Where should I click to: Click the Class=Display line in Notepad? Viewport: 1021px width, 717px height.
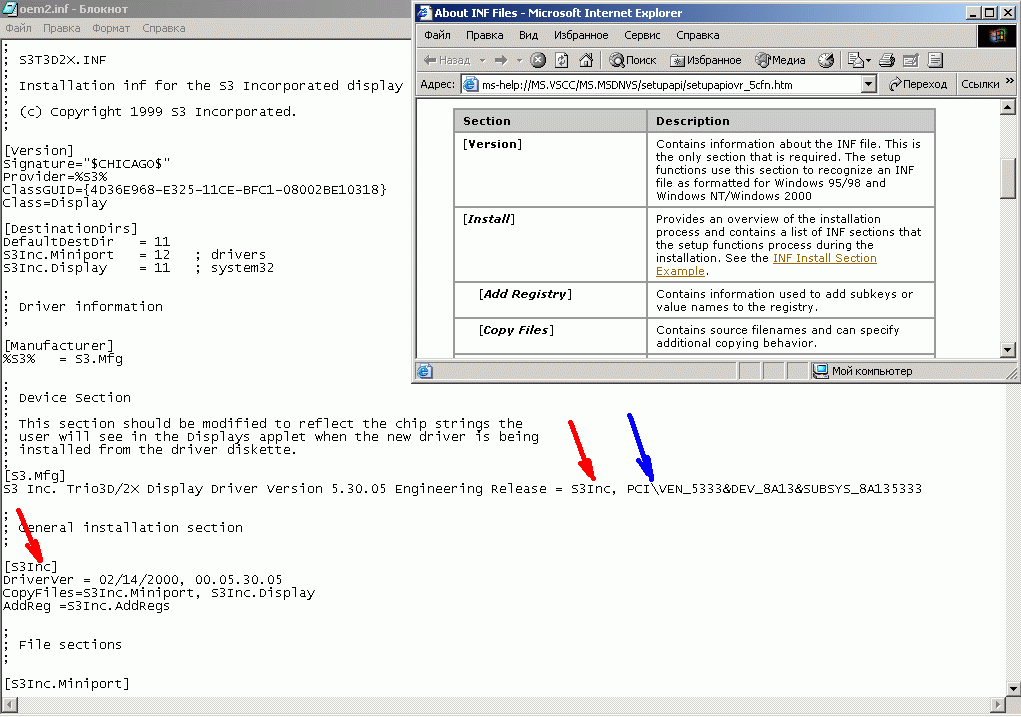tap(55, 203)
